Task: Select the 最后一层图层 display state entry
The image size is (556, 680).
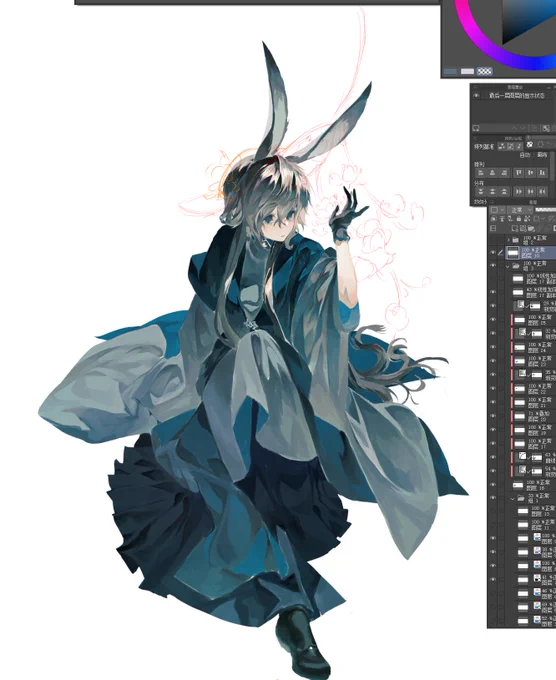Action: 517,95
